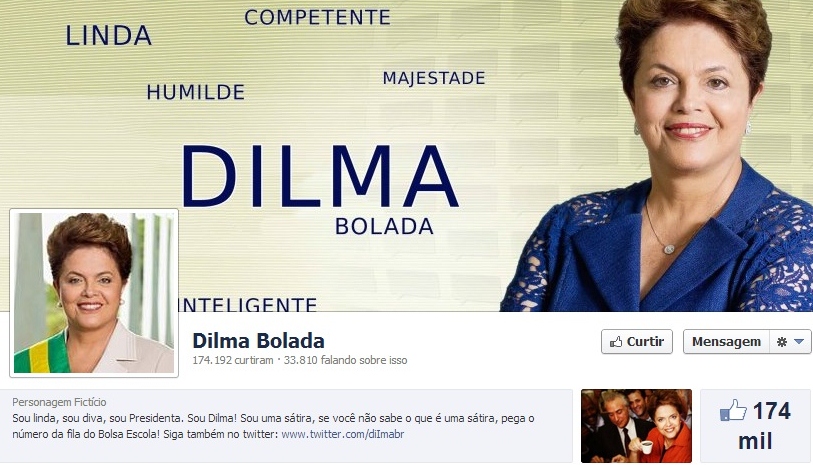813x465 pixels.
Task: Open the gear settings icon beside Mensagem
Action: pos(782,342)
